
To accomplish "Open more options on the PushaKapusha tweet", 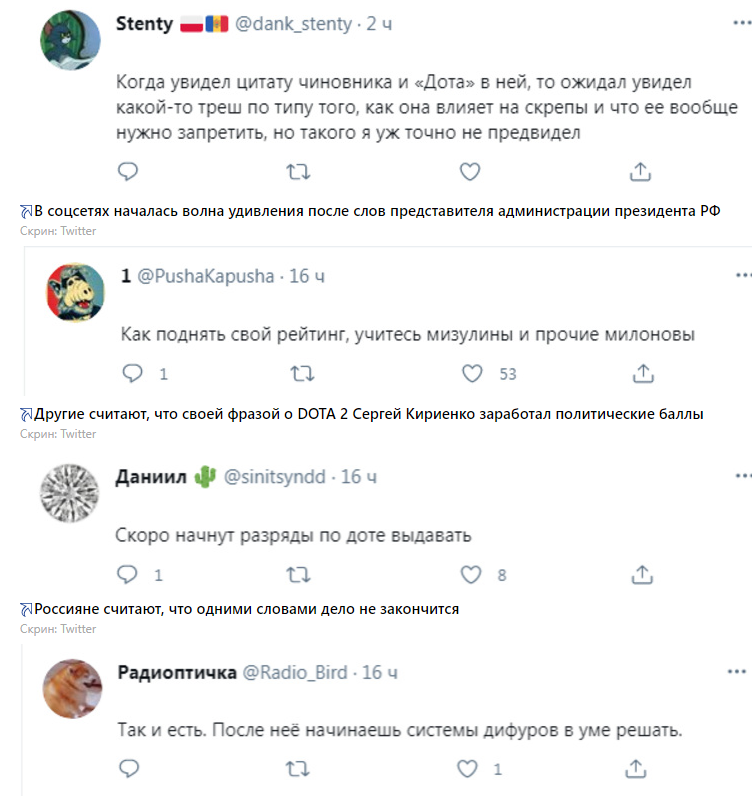I will [741, 274].
